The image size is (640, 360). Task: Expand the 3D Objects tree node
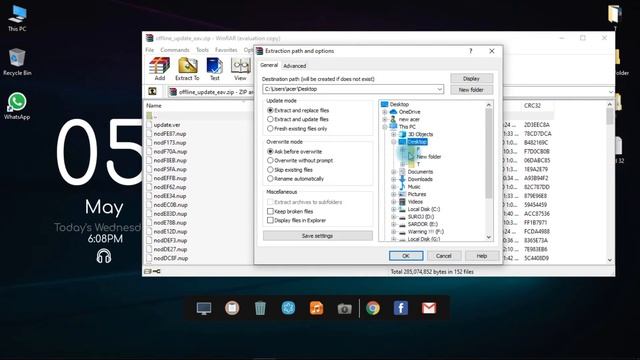click(393, 134)
